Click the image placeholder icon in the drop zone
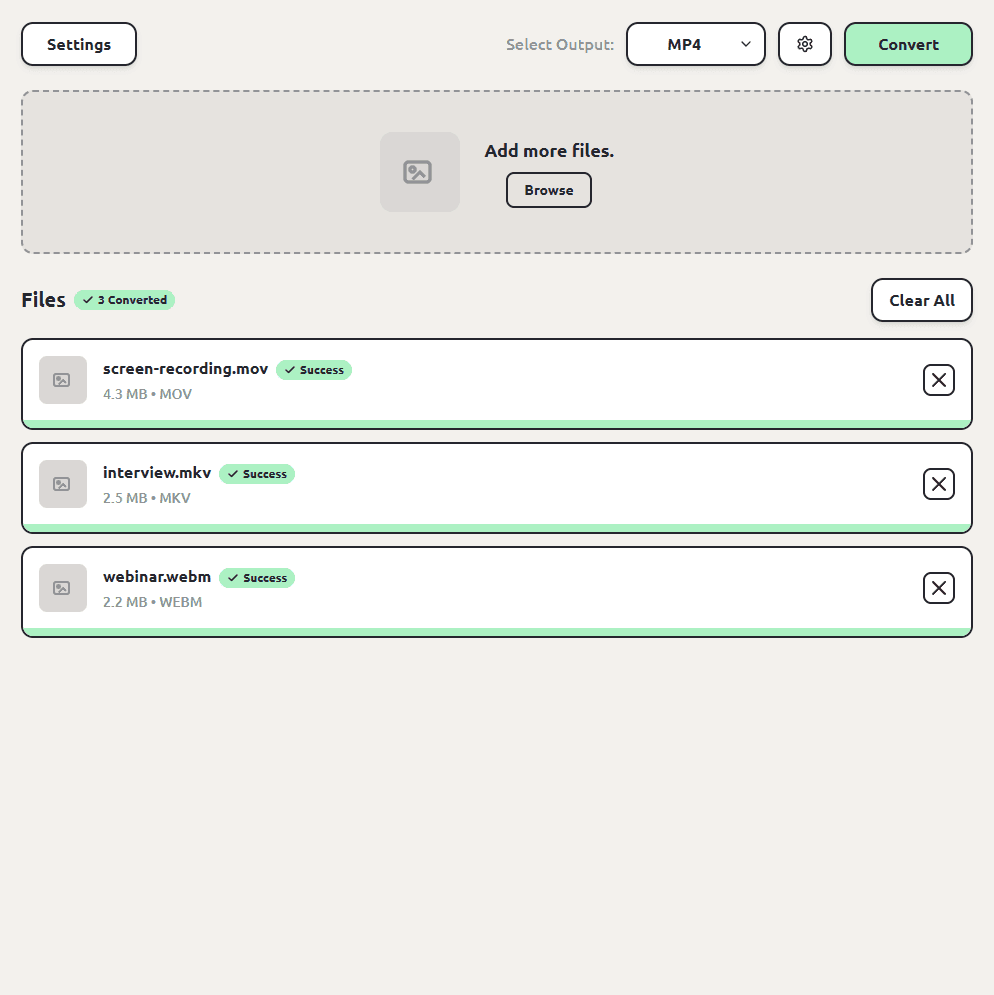This screenshot has height=995, width=994. [x=420, y=172]
